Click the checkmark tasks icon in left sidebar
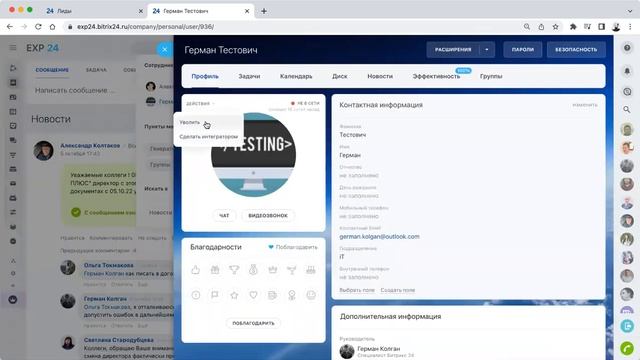Image resolution: width=640 pixels, height=360 pixels. [13, 126]
